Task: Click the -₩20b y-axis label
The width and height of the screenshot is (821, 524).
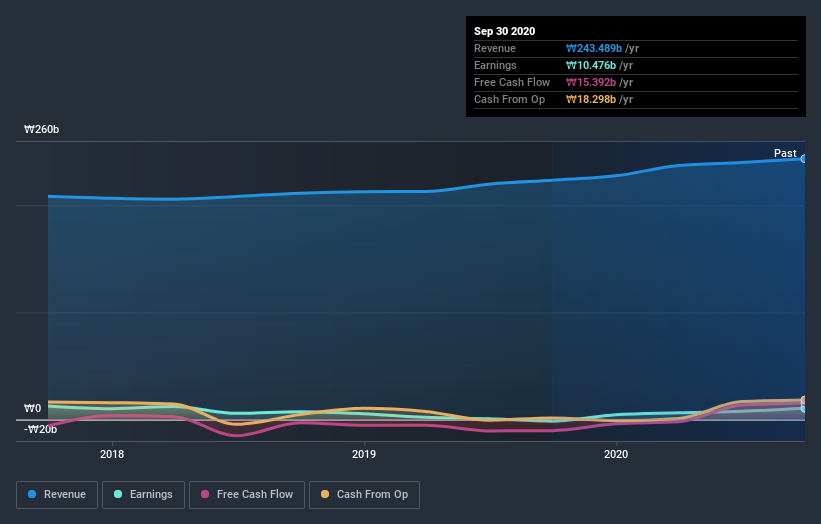Action: 40,429
